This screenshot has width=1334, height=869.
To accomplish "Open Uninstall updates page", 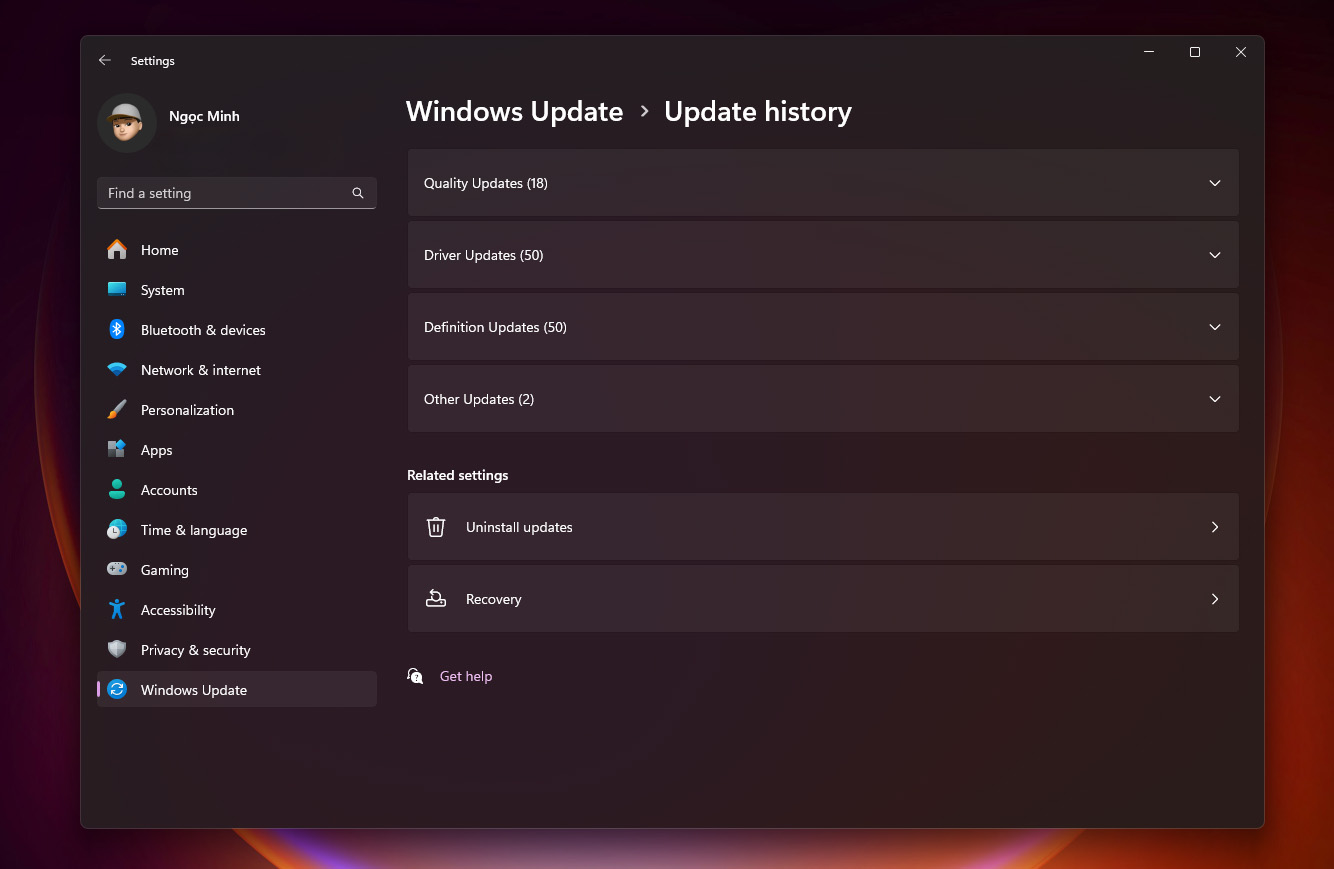I will coord(823,527).
